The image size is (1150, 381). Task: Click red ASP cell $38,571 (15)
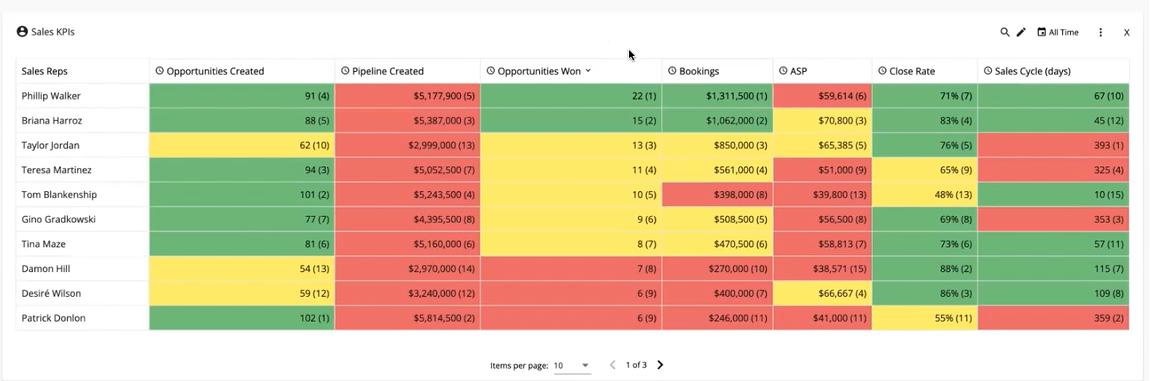[822, 269]
